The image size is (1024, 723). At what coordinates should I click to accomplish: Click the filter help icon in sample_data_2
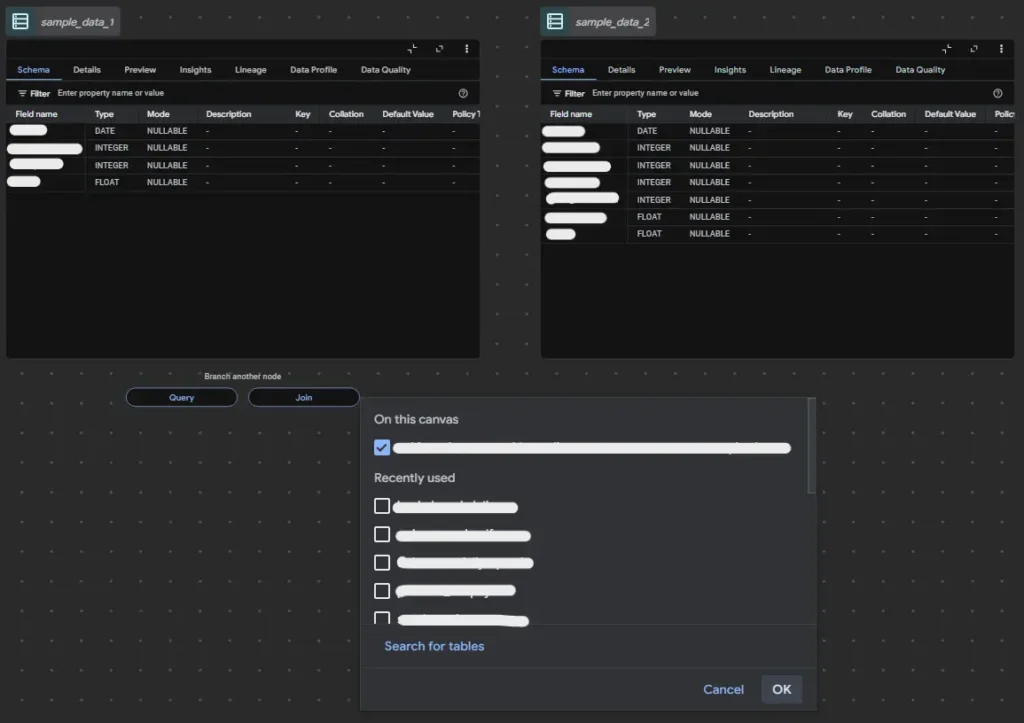point(998,93)
